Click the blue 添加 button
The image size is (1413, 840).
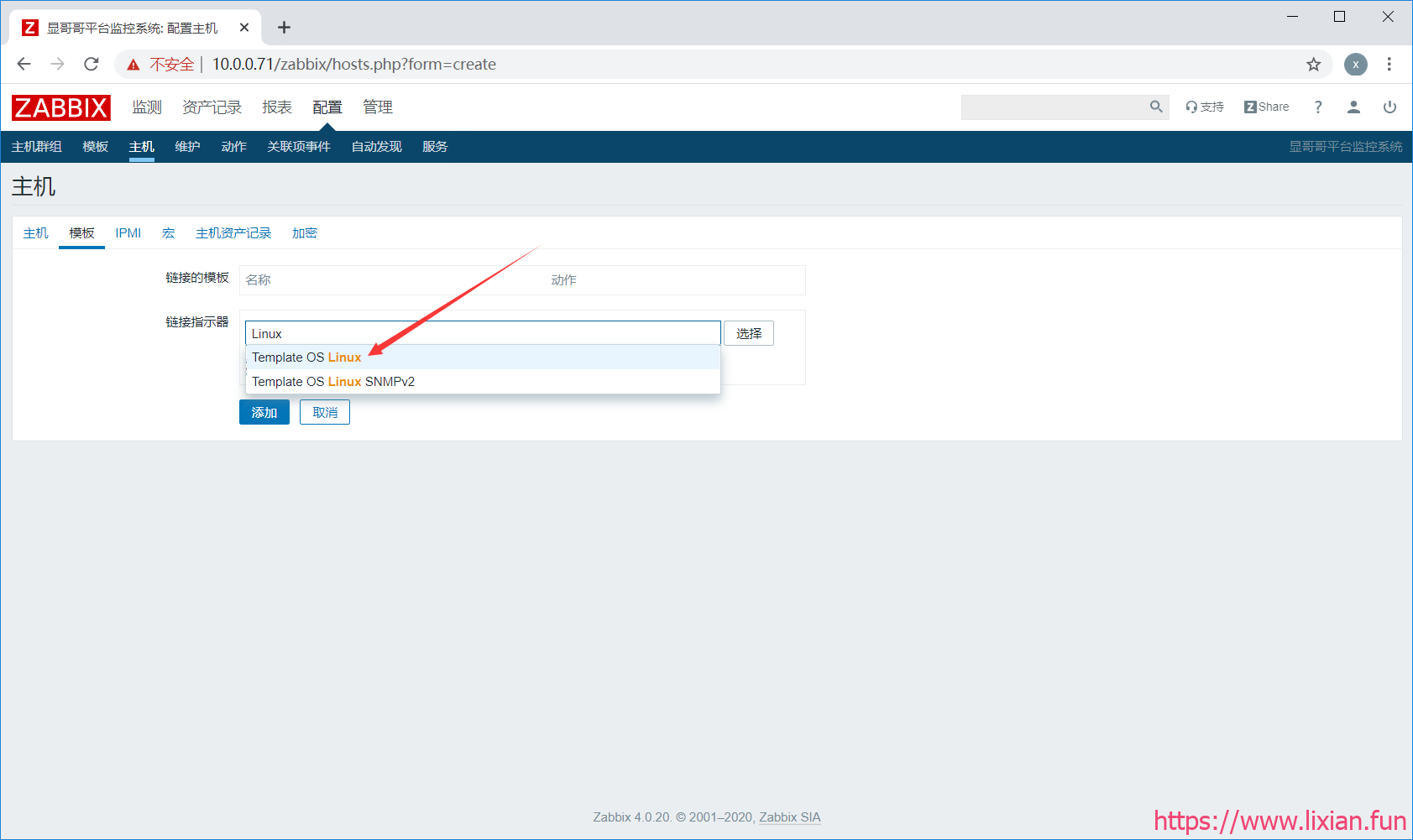click(x=264, y=412)
